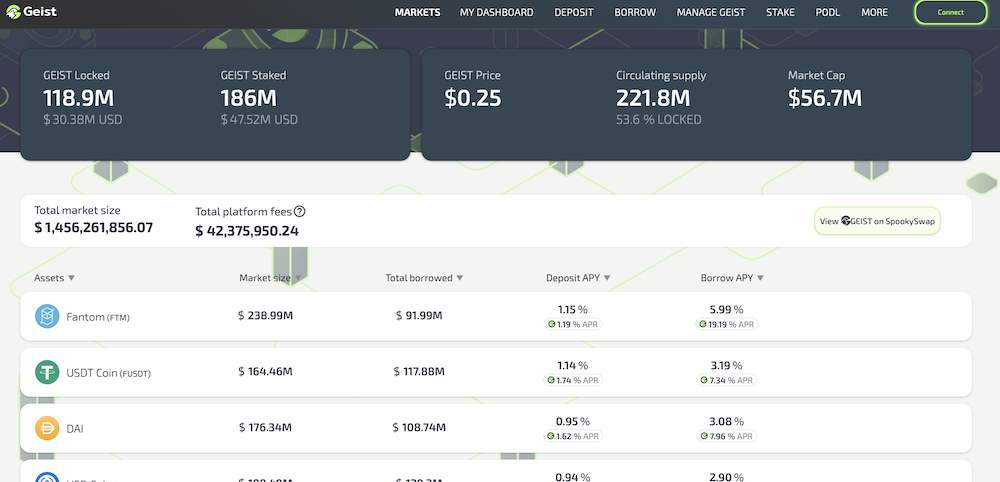Click $ 47.52M USD under GEIST Staked

click(x=259, y=120)
